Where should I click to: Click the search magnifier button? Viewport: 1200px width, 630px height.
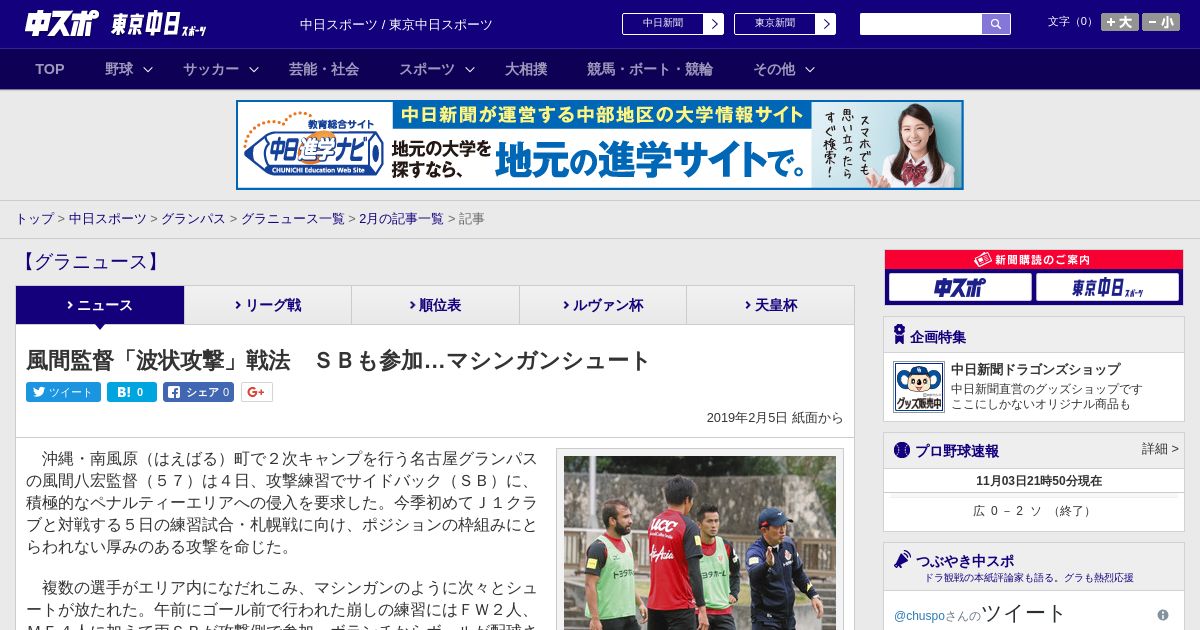[x=996, y=24]
